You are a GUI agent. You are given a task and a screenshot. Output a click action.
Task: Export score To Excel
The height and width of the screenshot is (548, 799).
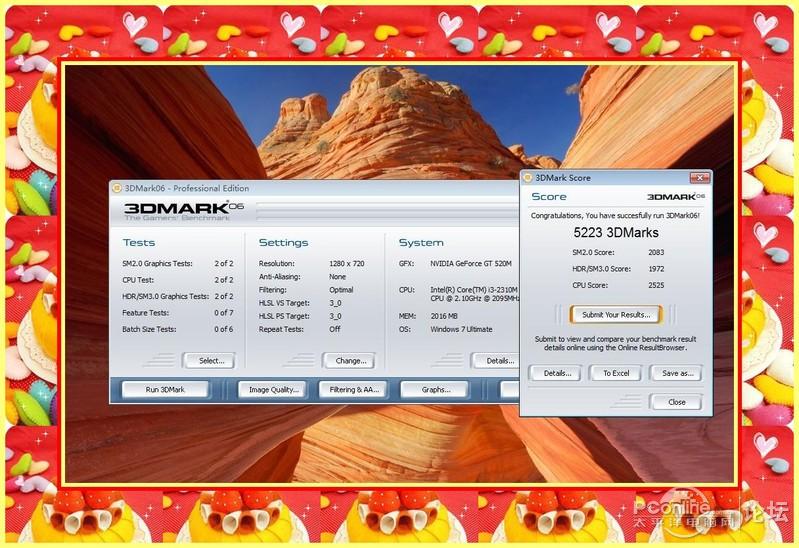[x=616, y=373]
